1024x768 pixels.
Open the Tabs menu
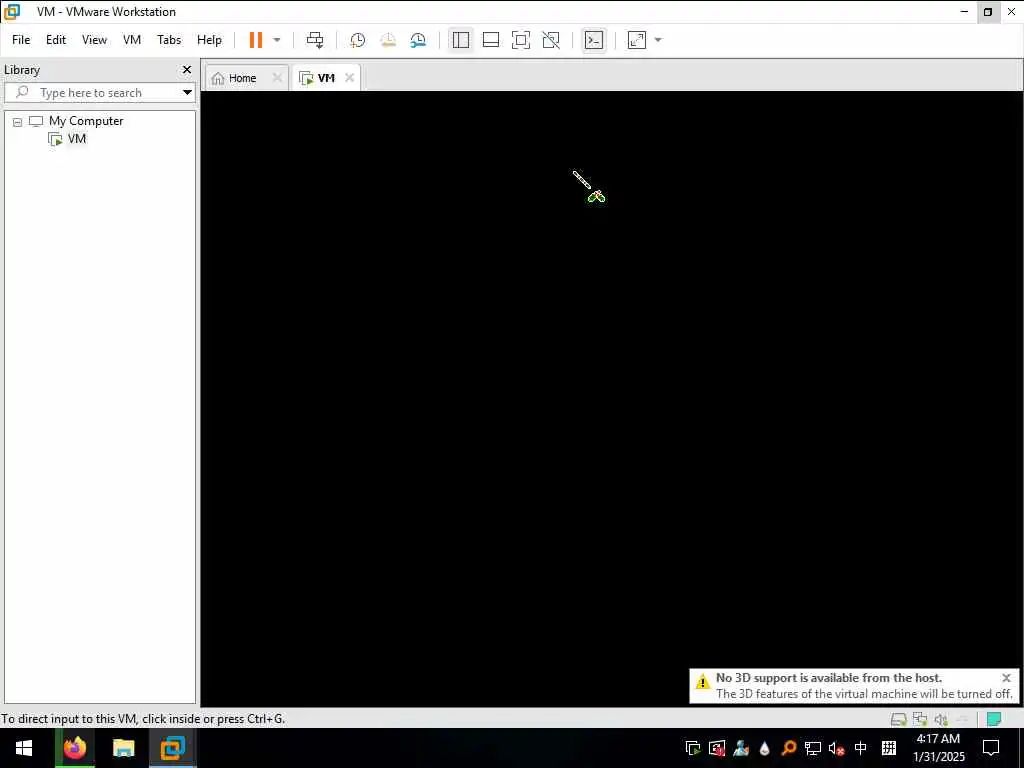pos(169,40)
